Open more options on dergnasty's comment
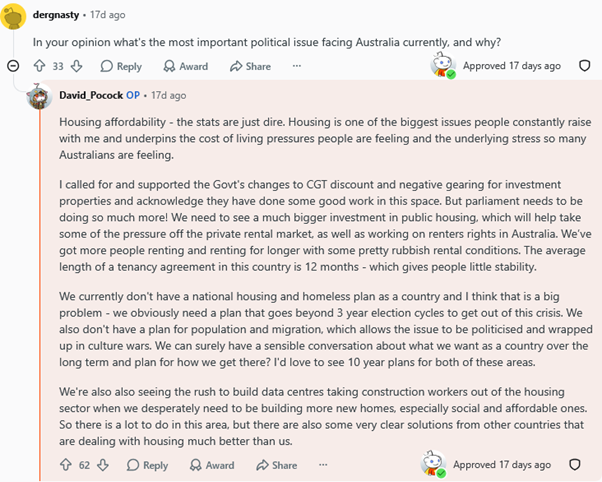The image size is (602, 482). point(297,66)
